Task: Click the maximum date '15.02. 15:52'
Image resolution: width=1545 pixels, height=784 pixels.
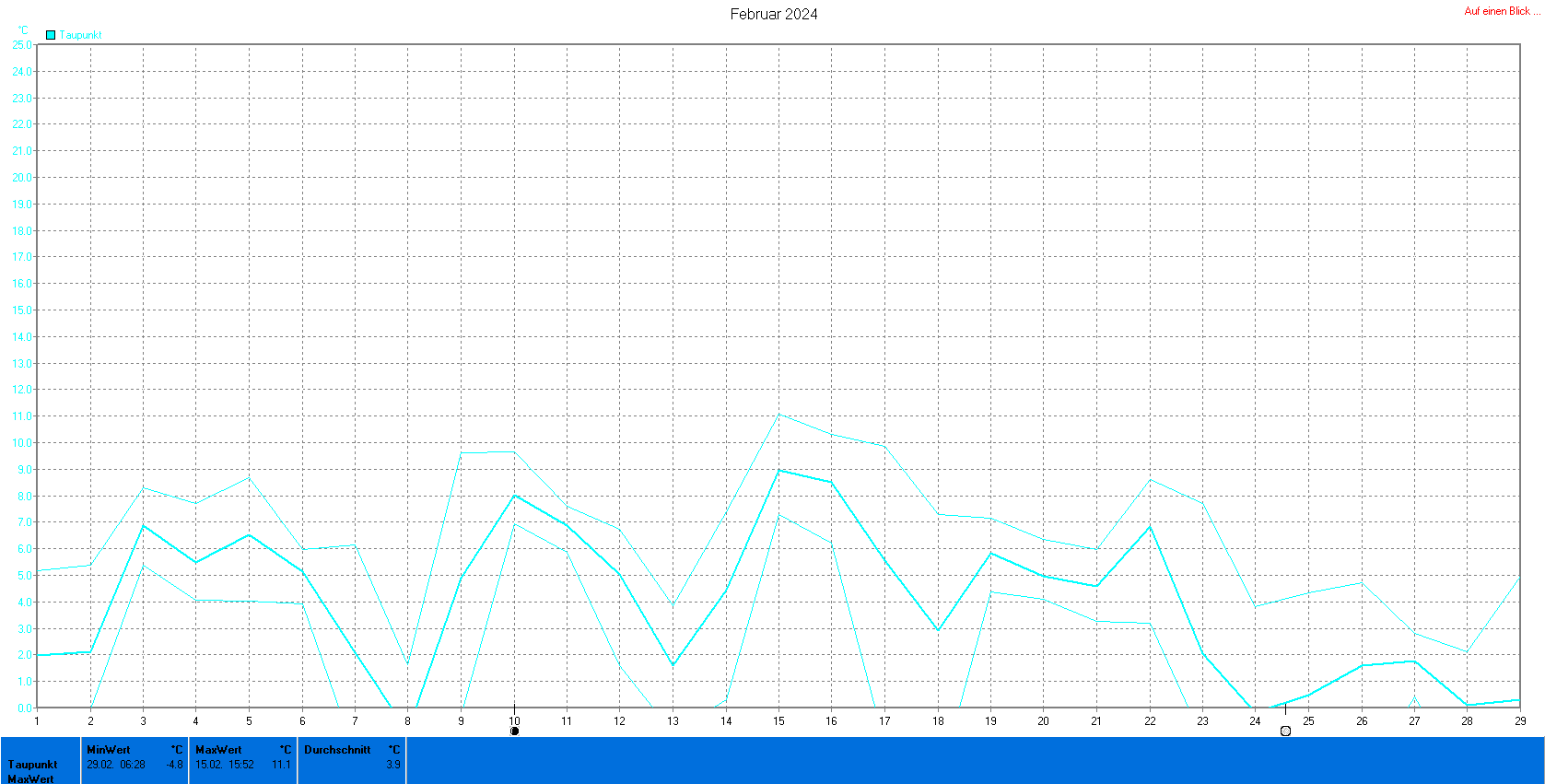Action: (x=225, y=765)
